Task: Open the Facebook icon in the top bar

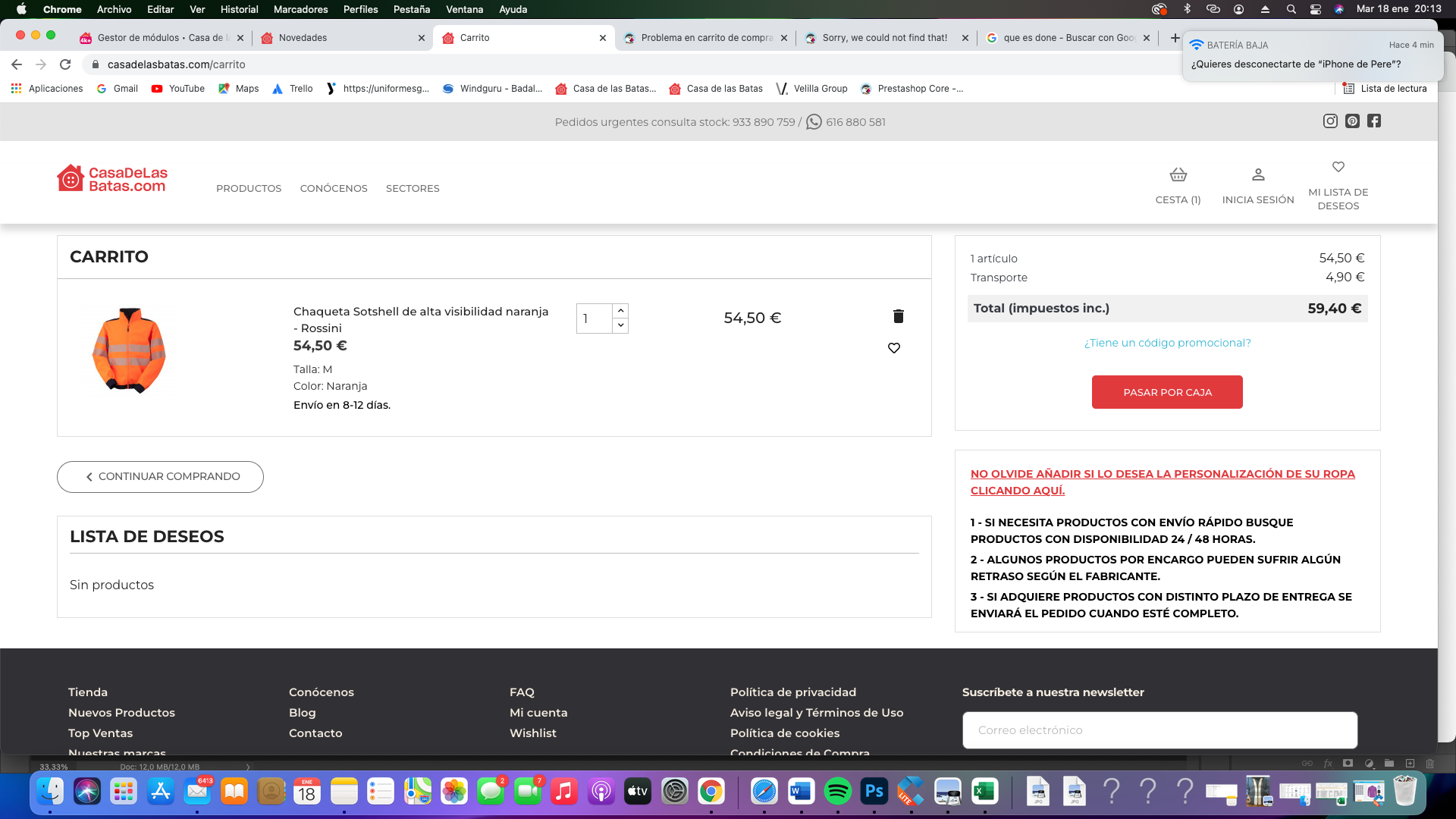Action: 1374,121
